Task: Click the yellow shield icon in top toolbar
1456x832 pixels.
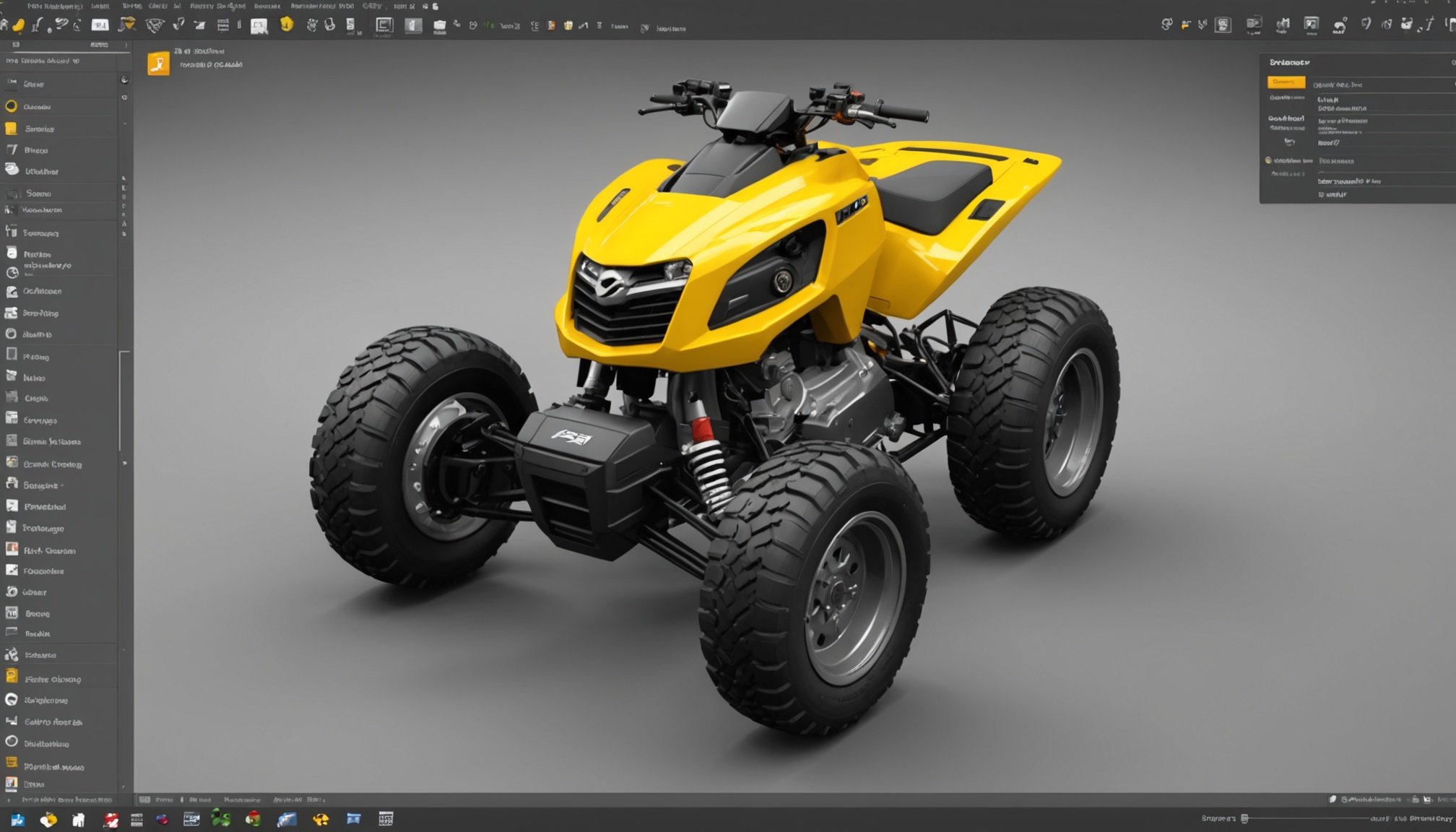Action: [x=287, y=25]
